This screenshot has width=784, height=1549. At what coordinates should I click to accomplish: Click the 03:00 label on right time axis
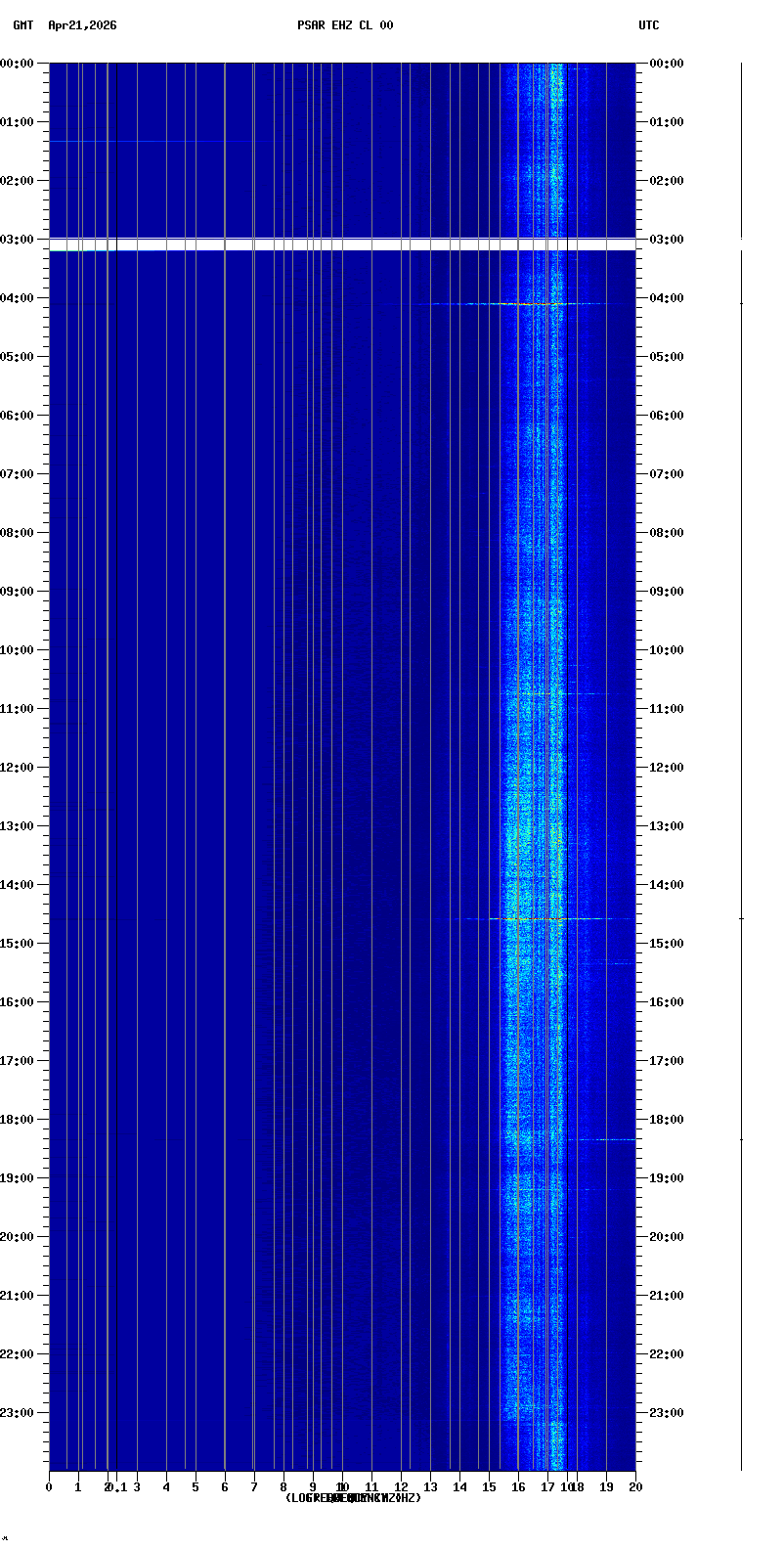[668, 240]
